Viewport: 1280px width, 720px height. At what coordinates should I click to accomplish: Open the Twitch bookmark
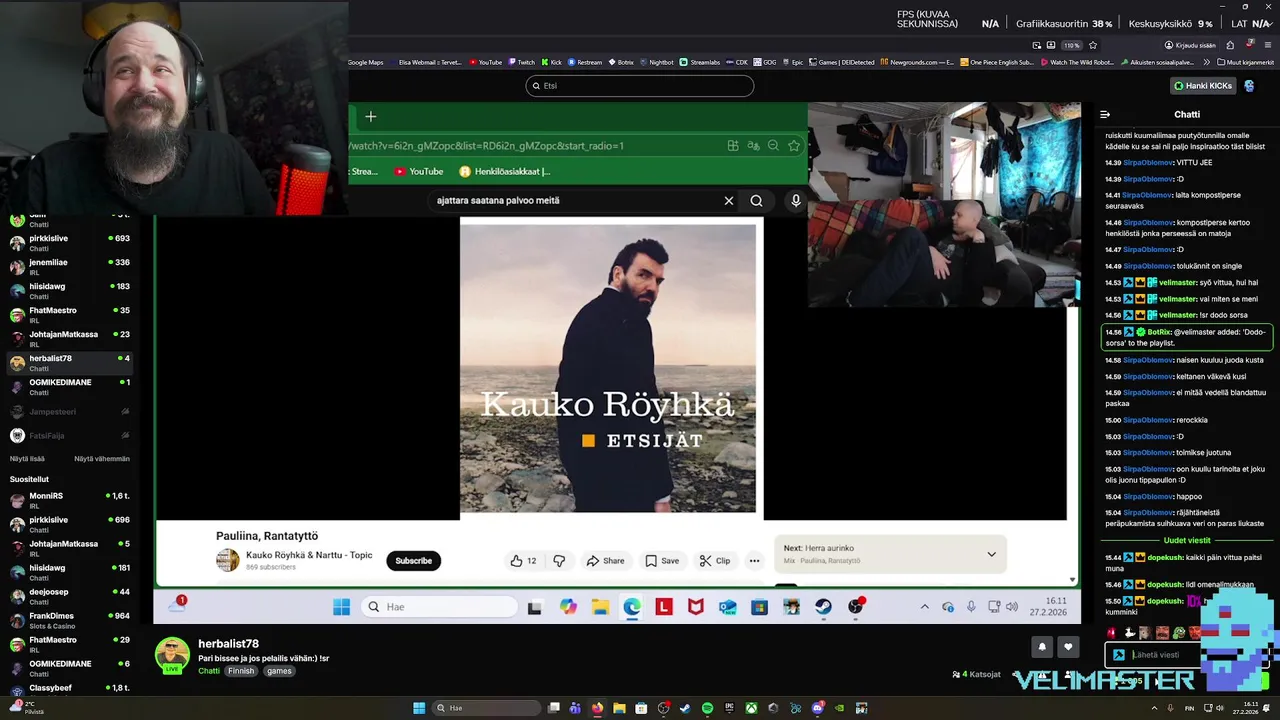(521, 62)
